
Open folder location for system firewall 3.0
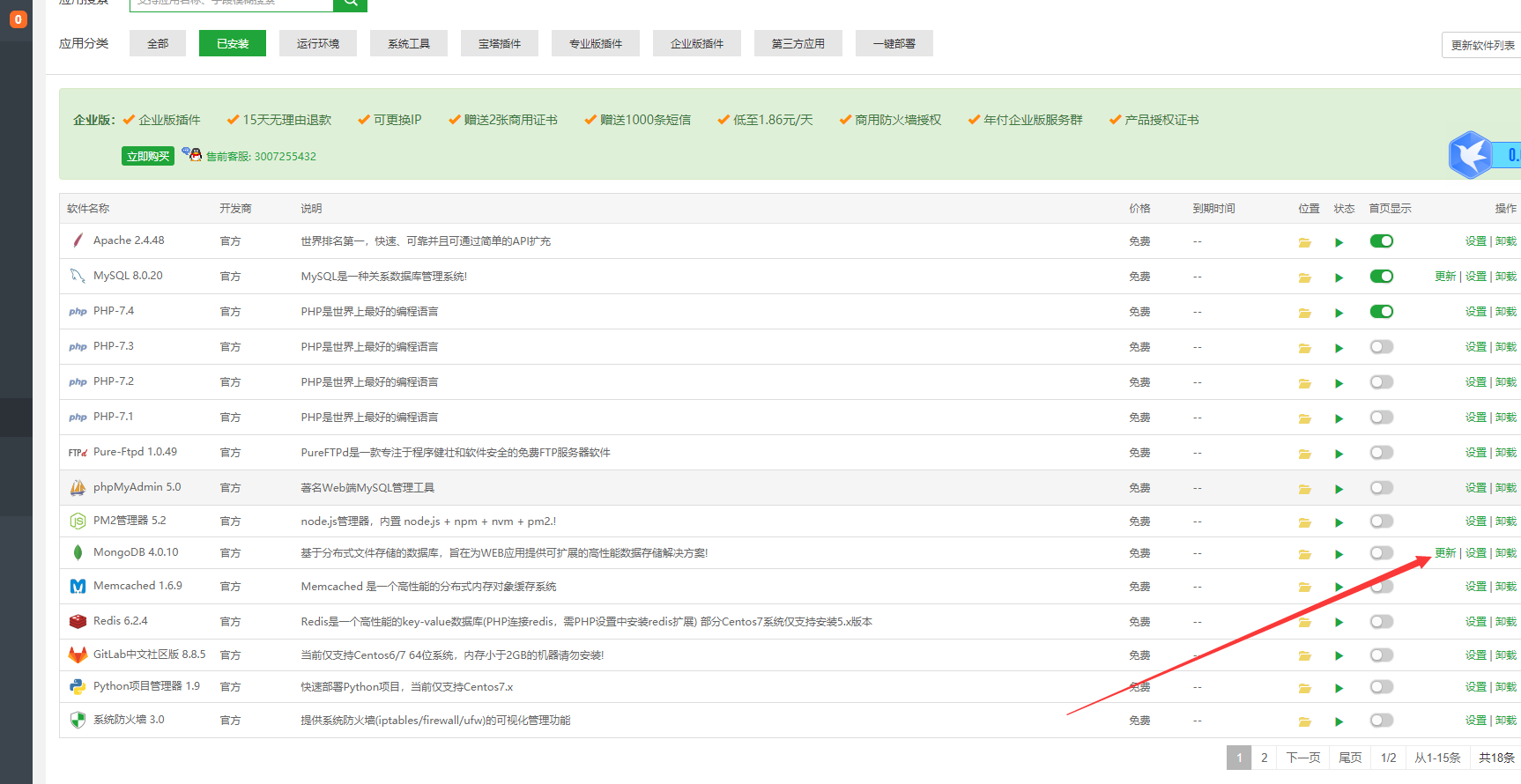pos(1304,721)
